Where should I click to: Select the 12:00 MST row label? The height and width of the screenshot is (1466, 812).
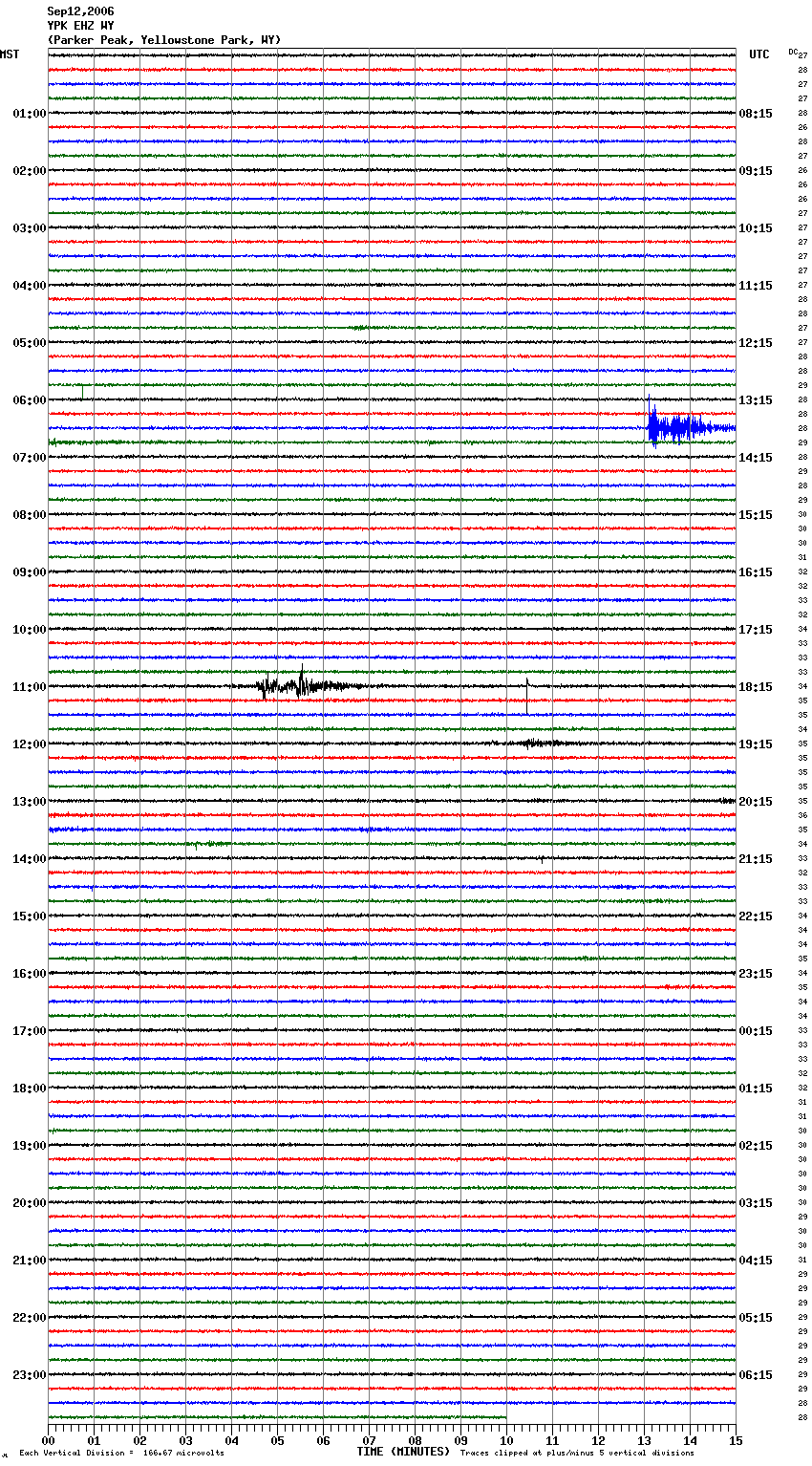coord(30,744)
